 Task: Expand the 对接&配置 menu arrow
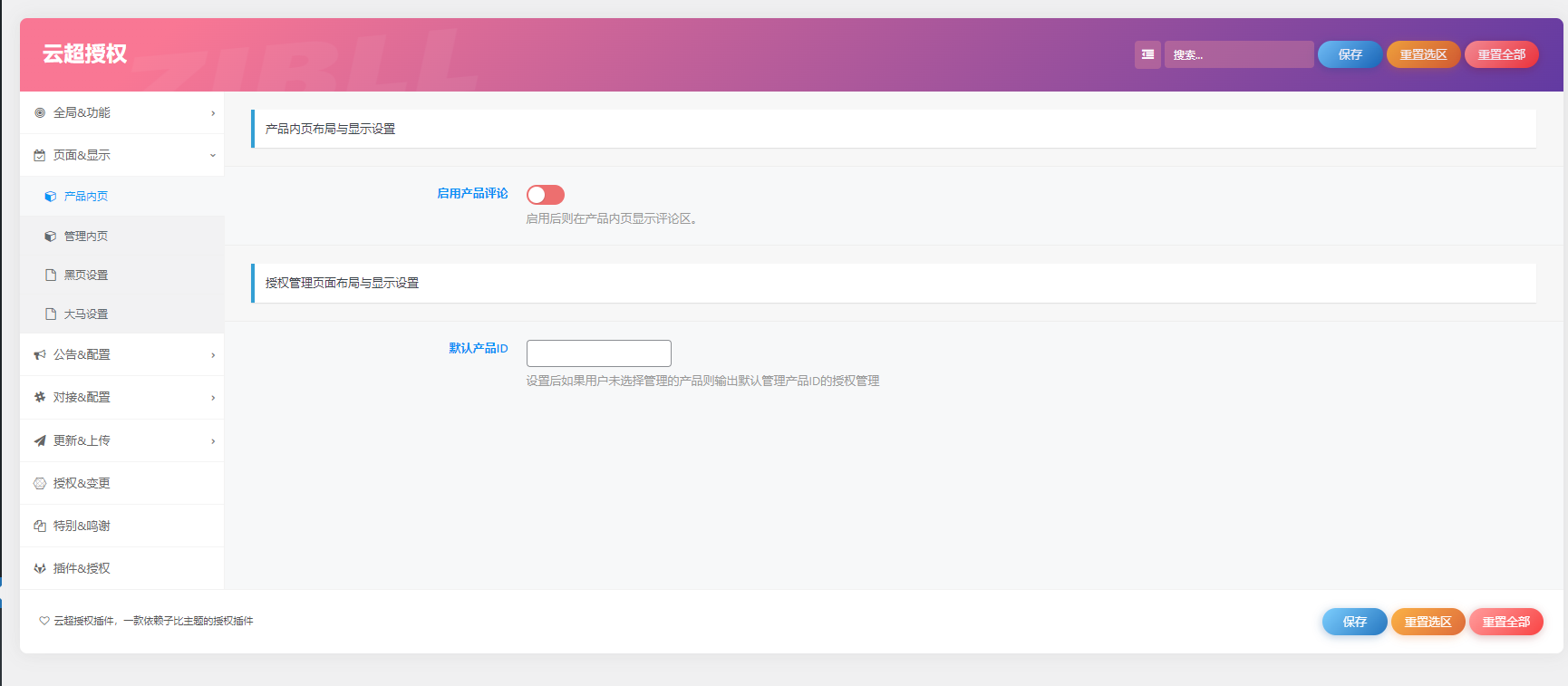pos(213,398)
